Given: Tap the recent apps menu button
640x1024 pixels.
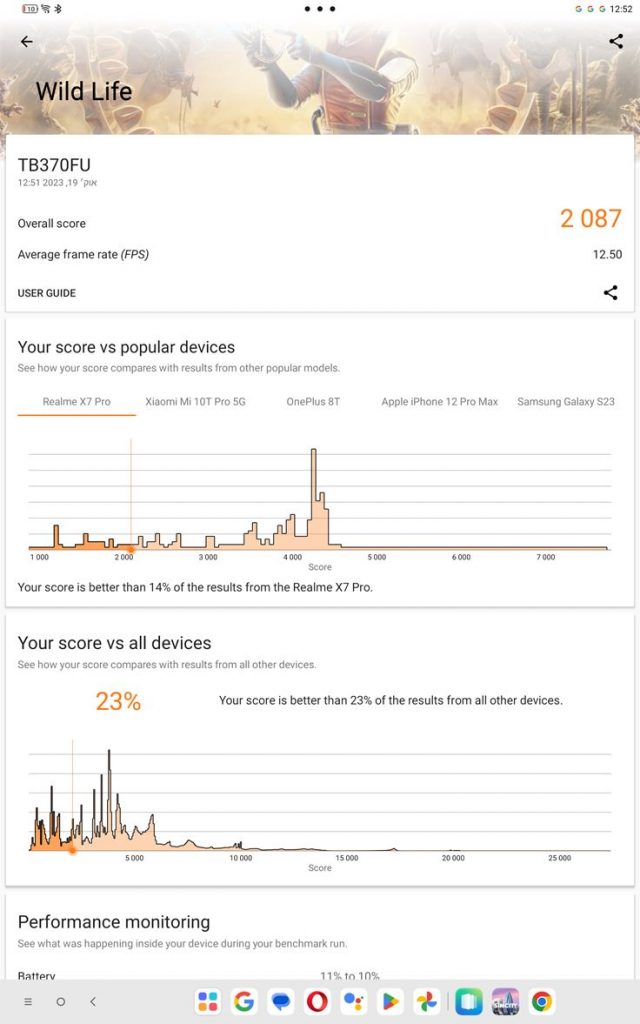Looking at the screenshot, I should coord(28,1001).
